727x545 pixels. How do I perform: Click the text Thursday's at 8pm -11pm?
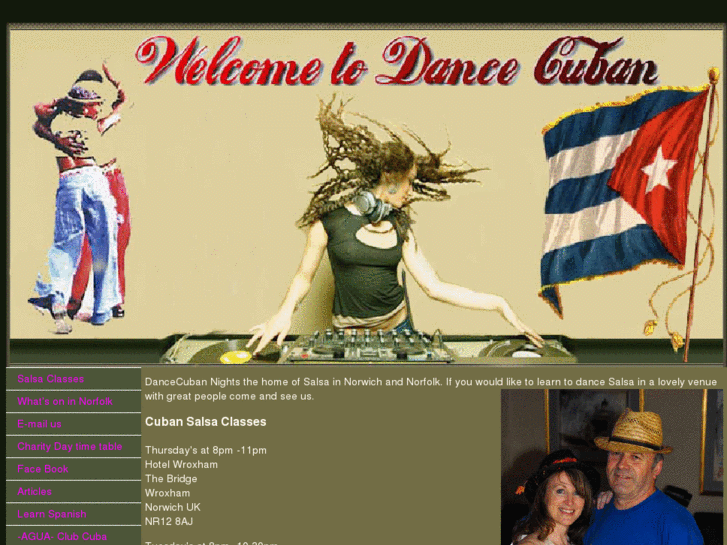(x=205, y=450)
